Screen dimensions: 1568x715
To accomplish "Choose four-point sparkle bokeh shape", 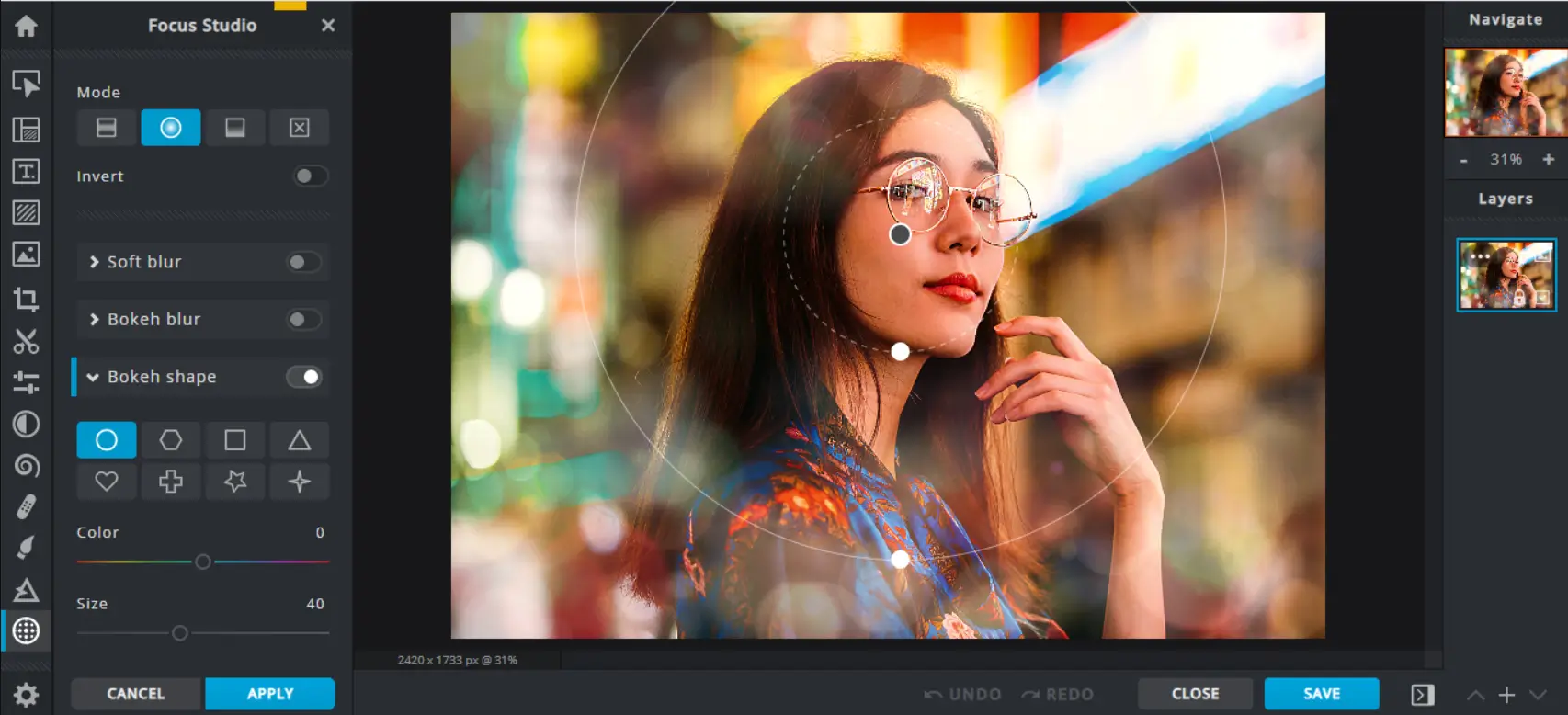I will coord(300,481).
